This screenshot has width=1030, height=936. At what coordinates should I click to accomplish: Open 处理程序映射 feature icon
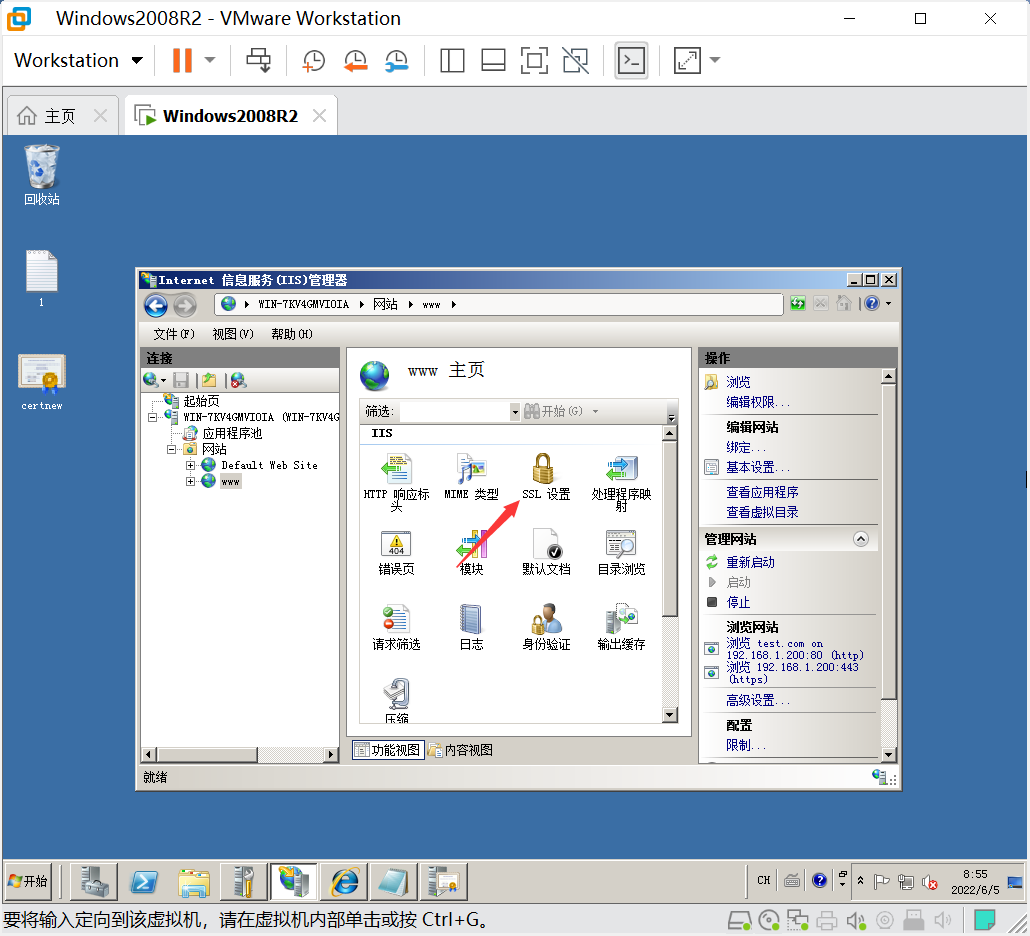click(621, 469)
